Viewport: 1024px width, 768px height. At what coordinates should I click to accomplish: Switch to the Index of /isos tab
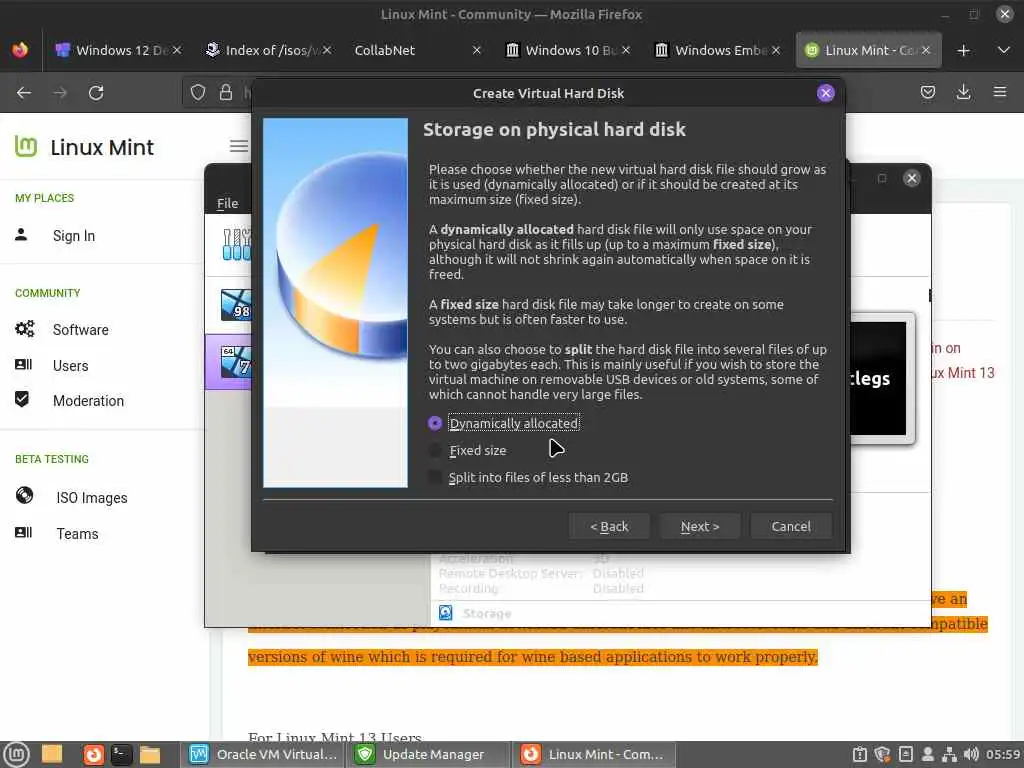click(x=267, y=50)
